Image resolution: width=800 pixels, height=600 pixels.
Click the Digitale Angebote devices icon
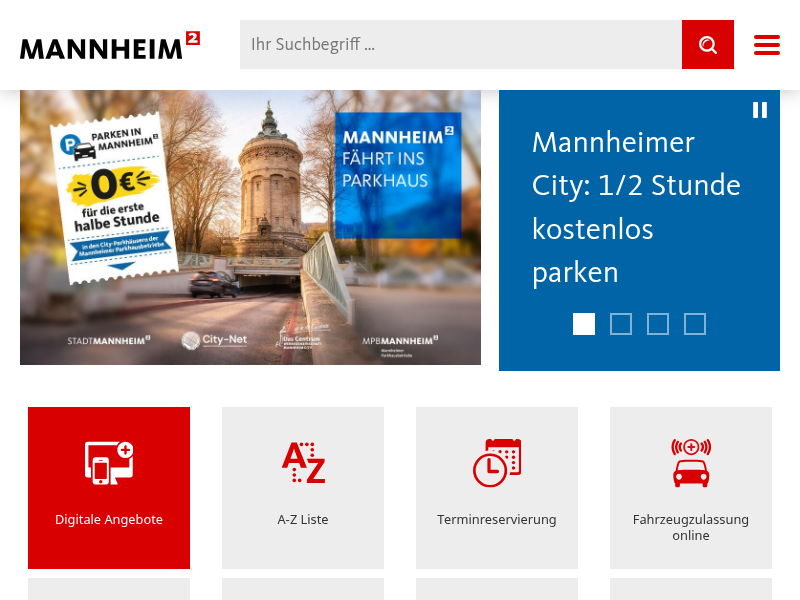109,463
